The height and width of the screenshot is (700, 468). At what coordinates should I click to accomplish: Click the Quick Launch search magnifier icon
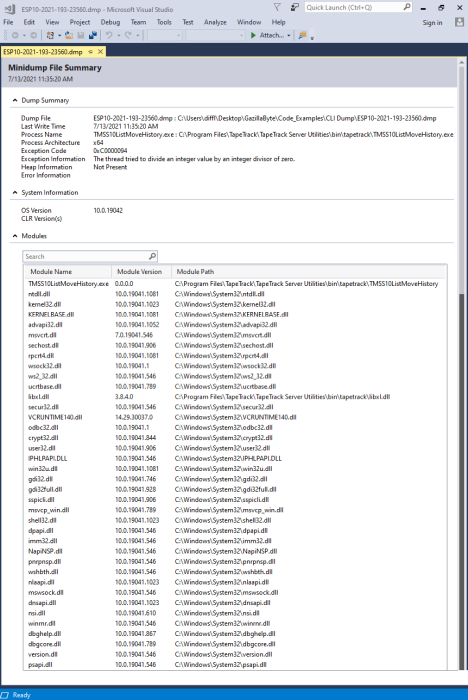pyautogui.click(x=407, y=7)
